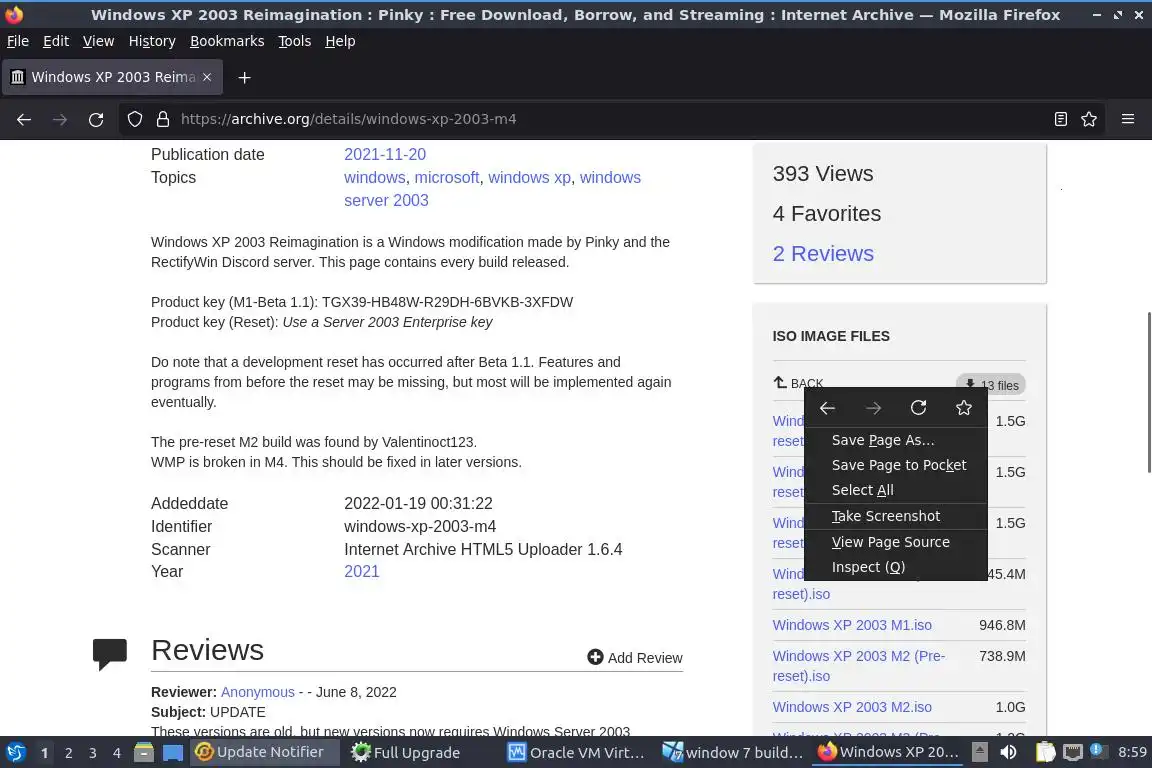The image size is (1152, 768).
Task: Download Windows XP 2003 M2 (Pre-reset).iso
Action: (858, 666)
